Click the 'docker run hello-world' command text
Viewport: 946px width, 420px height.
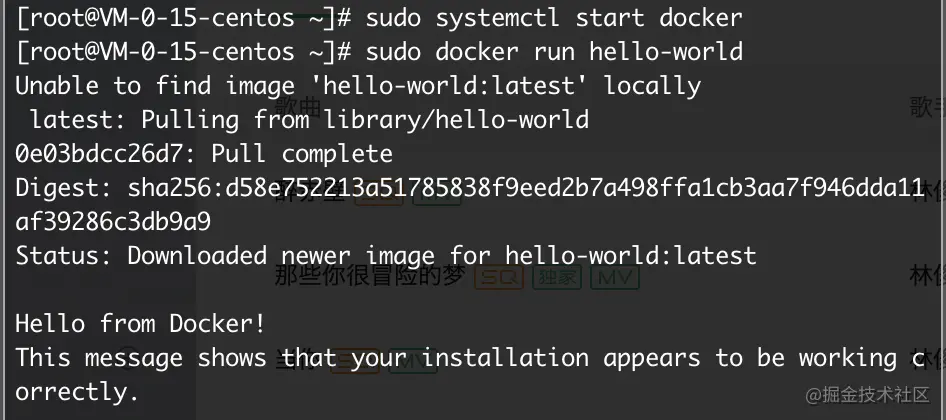[554, 51]
